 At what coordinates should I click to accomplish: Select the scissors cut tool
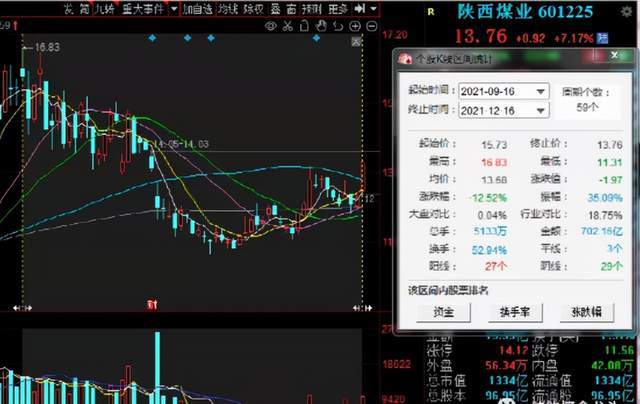pyautogui.click(x=288, y=26)
